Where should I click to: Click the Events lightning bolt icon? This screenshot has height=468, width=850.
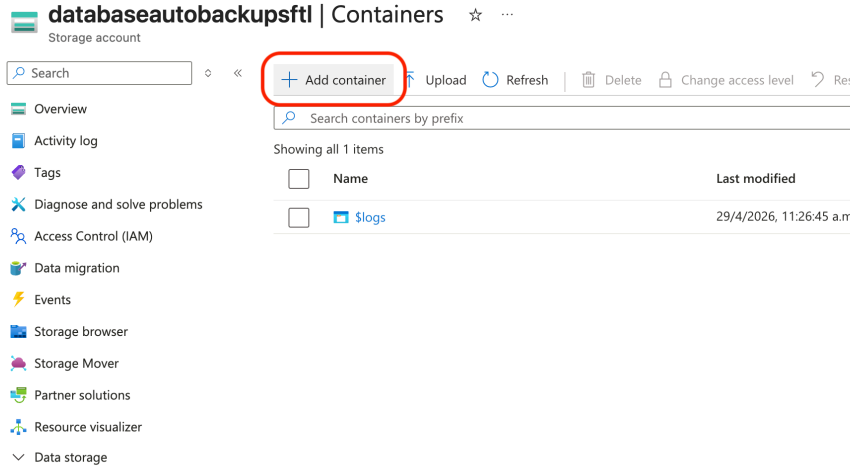point(18,299)
